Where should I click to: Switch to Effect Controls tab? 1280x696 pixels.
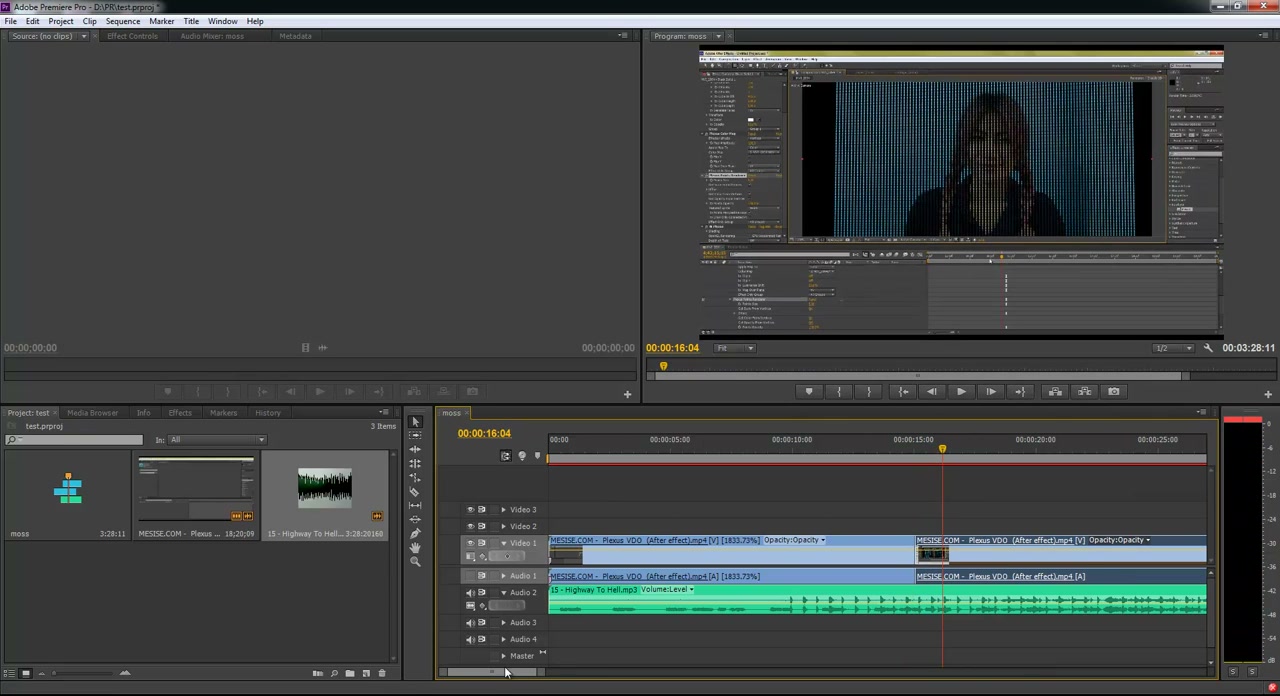click(132, 36)
